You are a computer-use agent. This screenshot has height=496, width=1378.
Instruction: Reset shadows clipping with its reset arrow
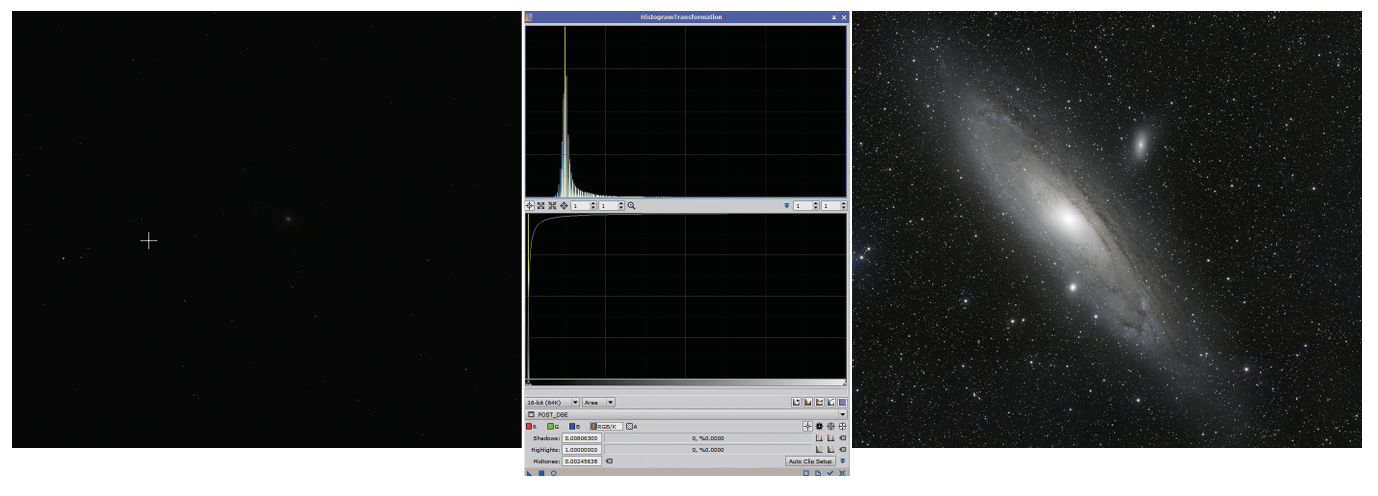[843, 438]
